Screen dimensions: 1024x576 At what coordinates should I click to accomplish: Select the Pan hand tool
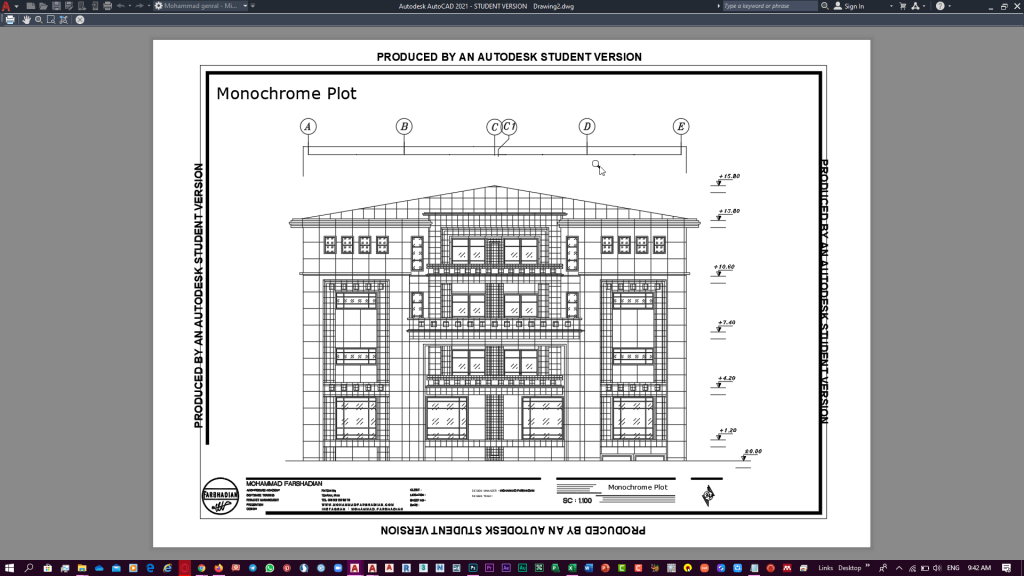pos(27,19)
